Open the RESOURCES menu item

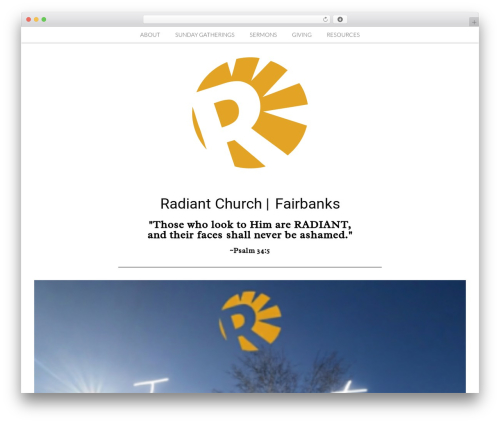343,35
